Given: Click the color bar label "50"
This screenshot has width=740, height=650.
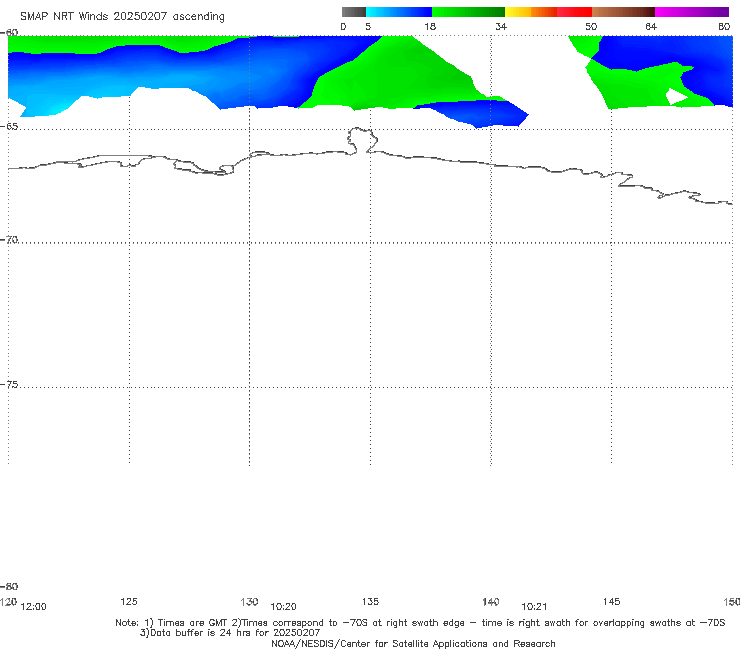Looking at the screenshot, I should coord(591,26).
